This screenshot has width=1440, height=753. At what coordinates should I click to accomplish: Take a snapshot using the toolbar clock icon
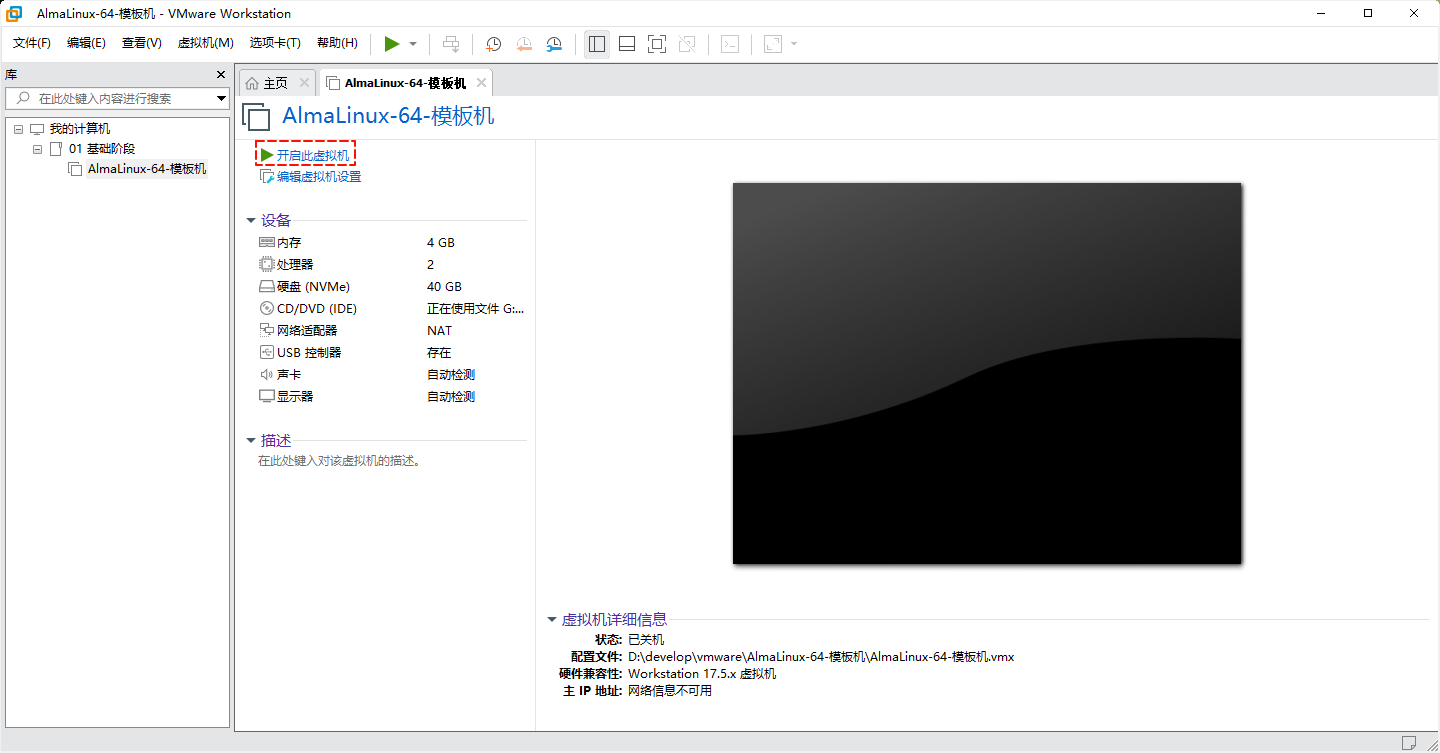coord(493,44)
